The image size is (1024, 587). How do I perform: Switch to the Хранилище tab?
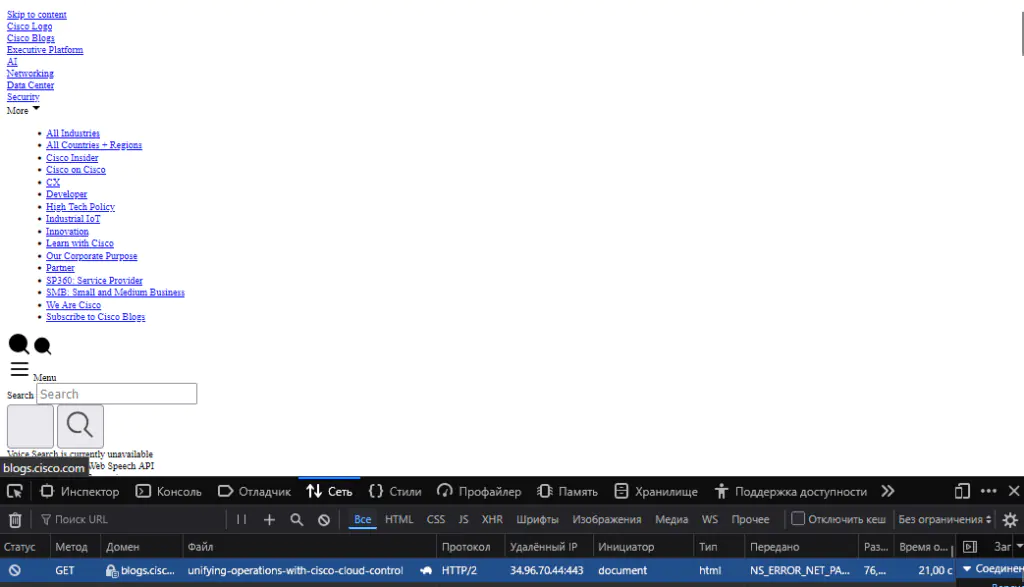pos(656,492)
